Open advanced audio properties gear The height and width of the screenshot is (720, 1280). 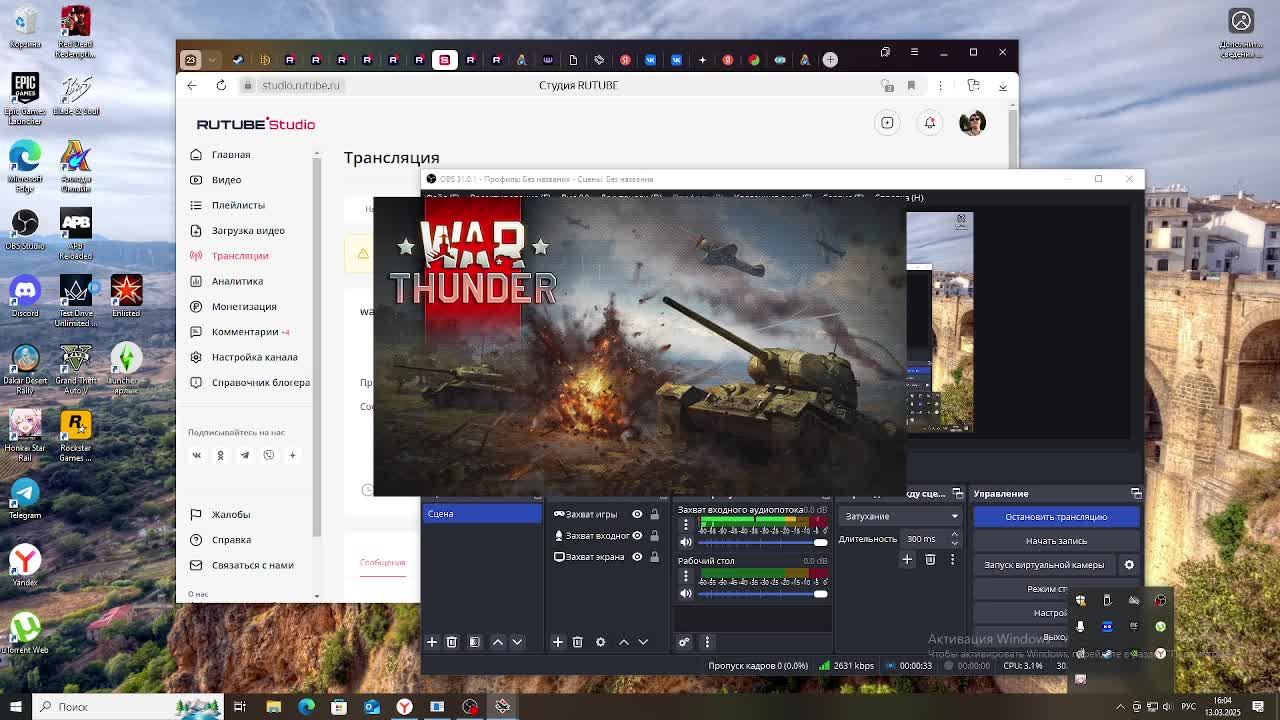684,642
